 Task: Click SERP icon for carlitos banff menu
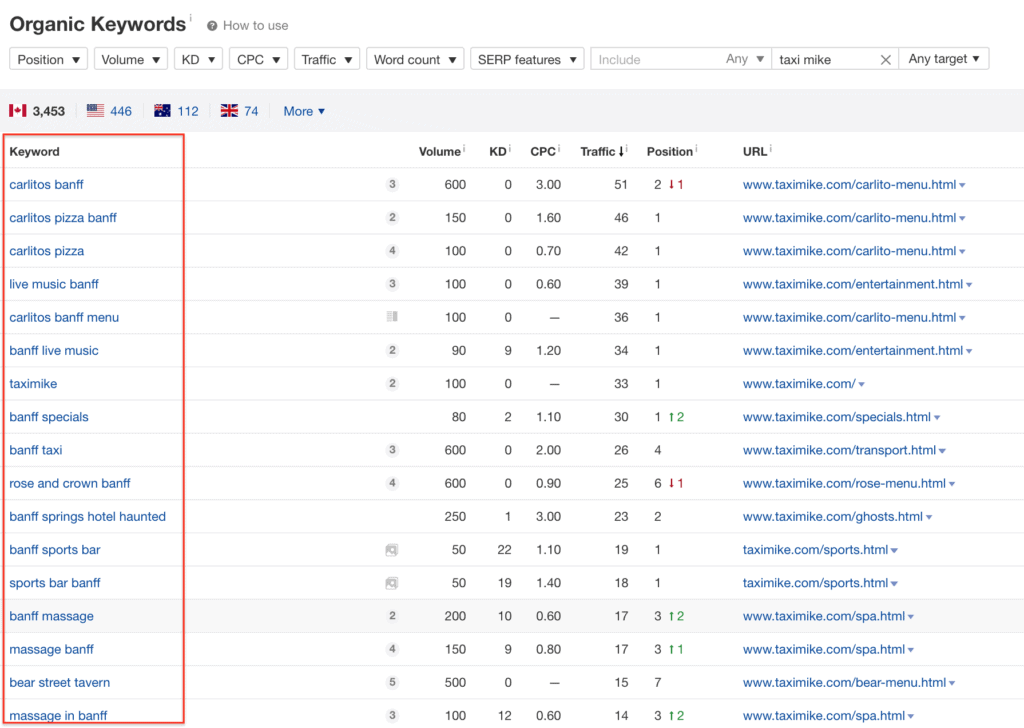tap(392, 317)
